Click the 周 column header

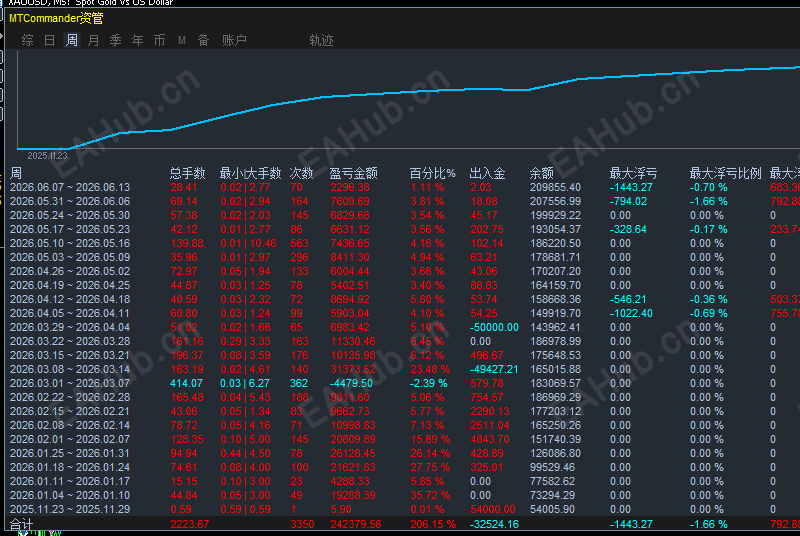pos(16,173)
